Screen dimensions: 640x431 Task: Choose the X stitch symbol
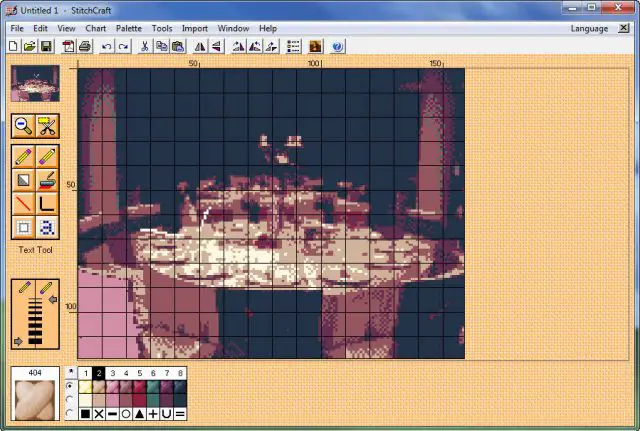(99, 414)
